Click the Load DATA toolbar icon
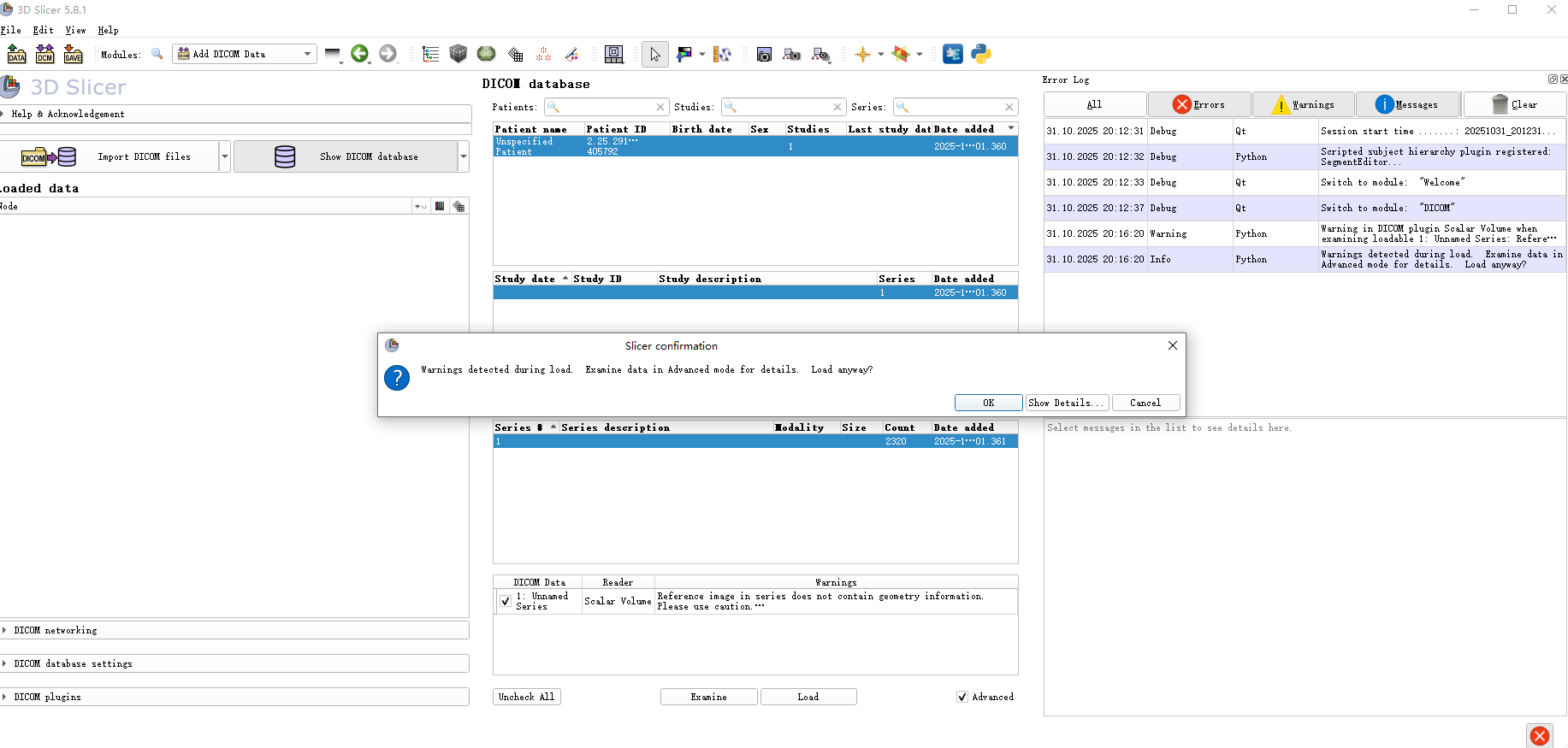1568x748 pixels. pos(16,55)
